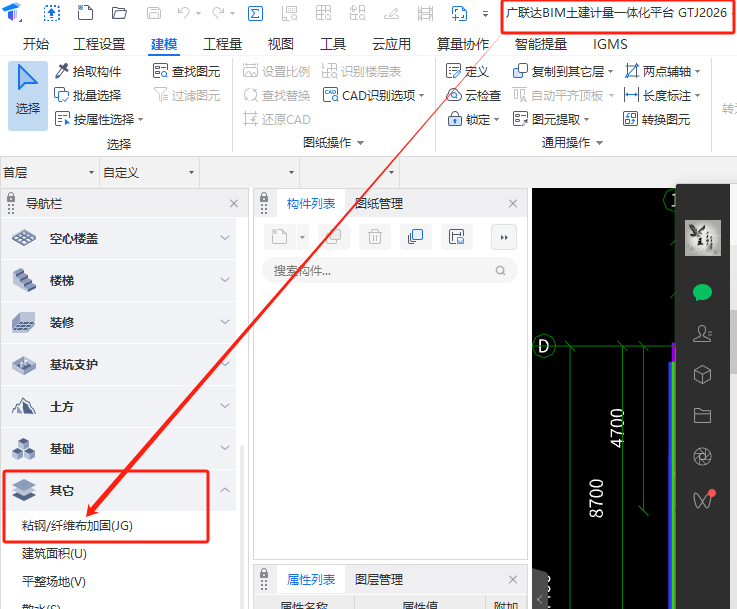Open the IGMS ribbon tab
The height and width of the screenshot is (609, 737).
click(x=610, y=44)
